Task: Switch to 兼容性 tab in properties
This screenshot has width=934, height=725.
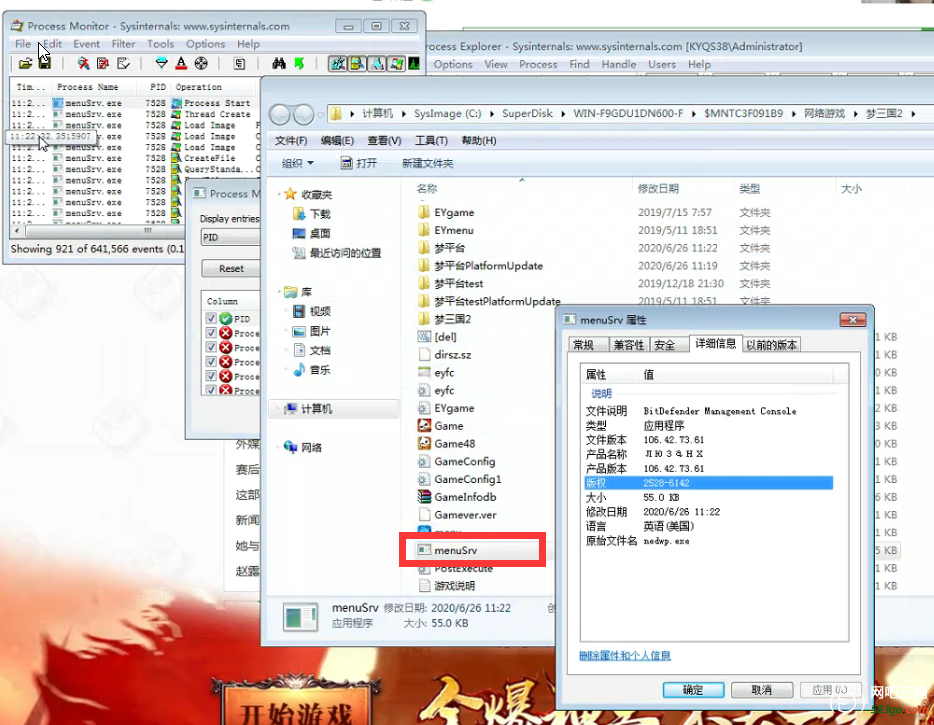Action: tap(628, 344)
